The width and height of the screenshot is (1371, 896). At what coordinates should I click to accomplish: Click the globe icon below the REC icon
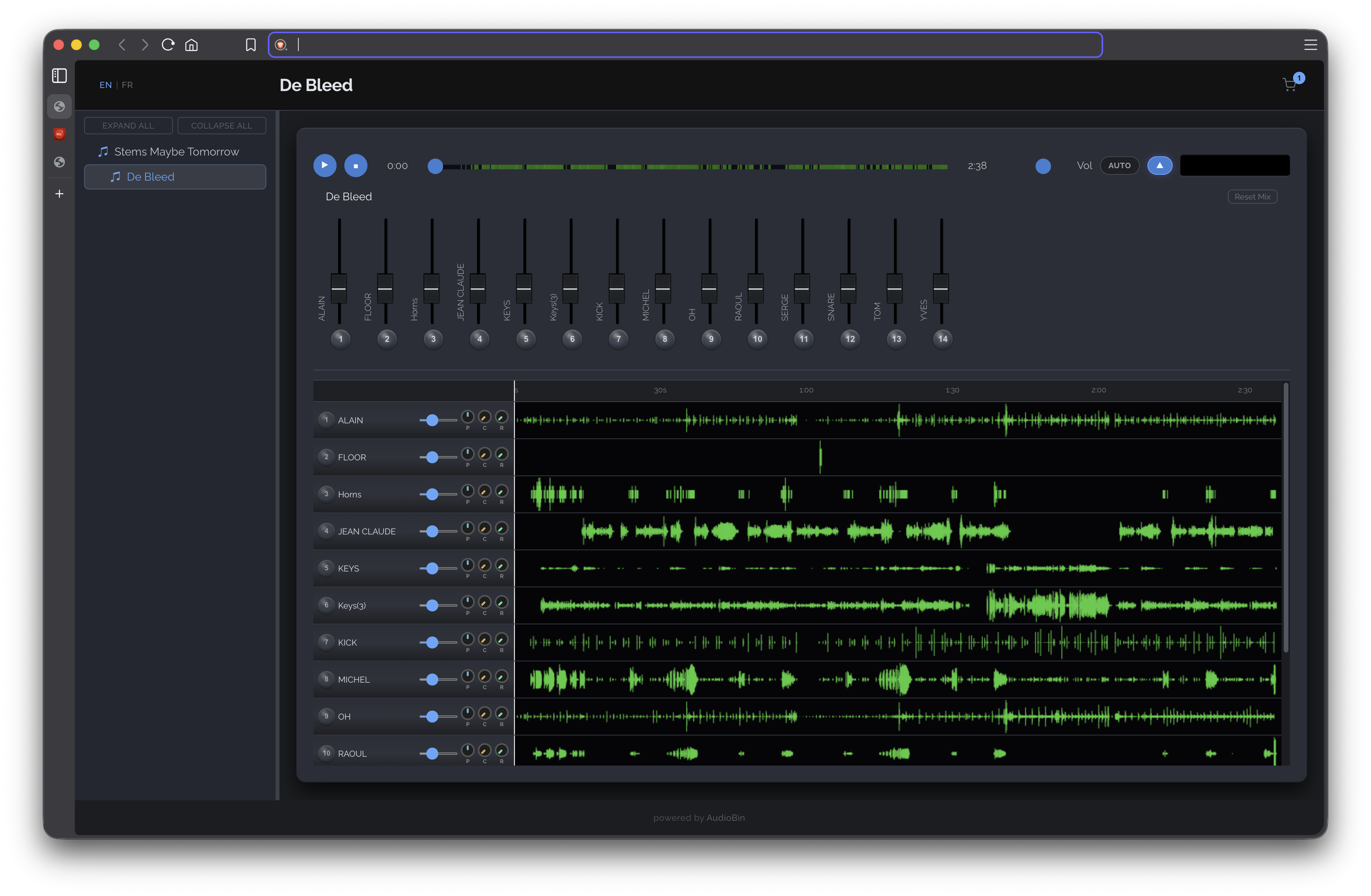tap(59, 162)
